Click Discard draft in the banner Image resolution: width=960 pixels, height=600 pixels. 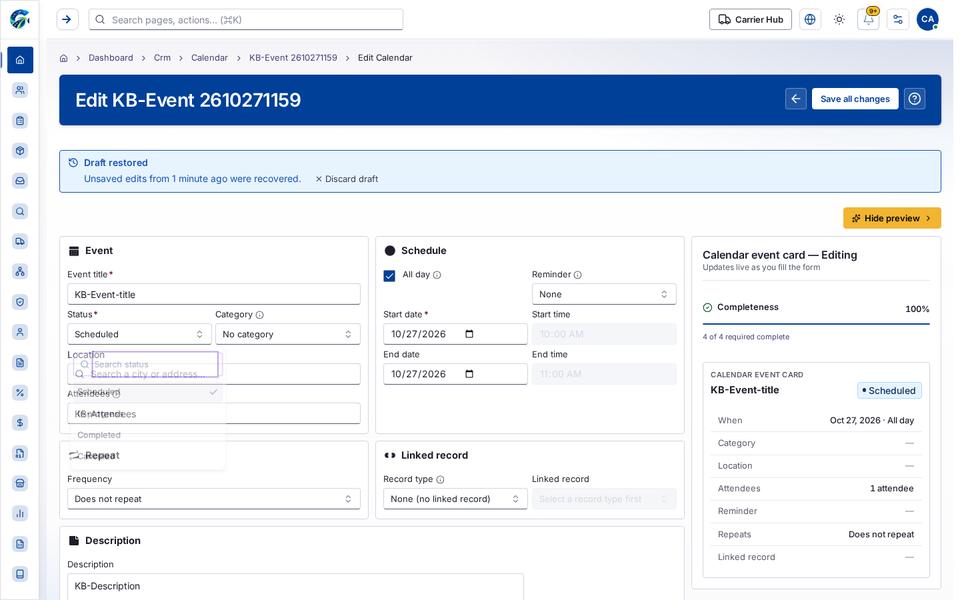click(347, 179)
